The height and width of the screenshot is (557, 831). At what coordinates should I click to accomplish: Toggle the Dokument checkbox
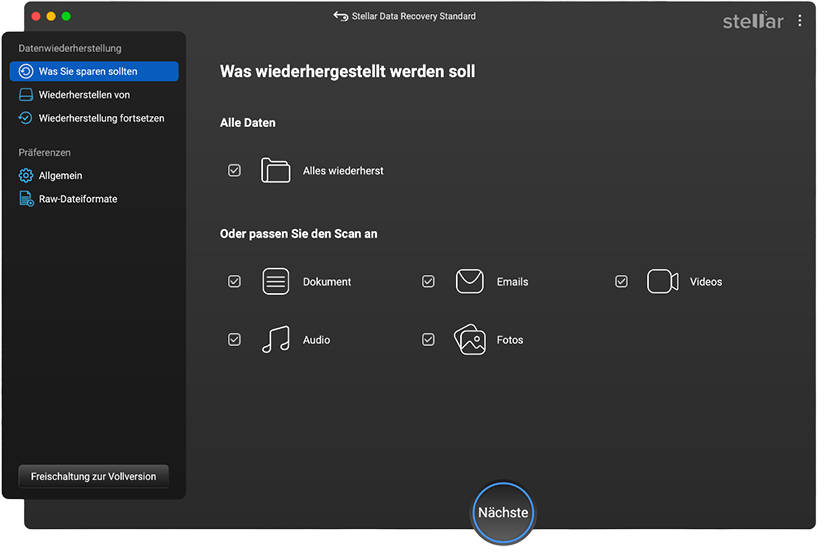coord(234,282)
